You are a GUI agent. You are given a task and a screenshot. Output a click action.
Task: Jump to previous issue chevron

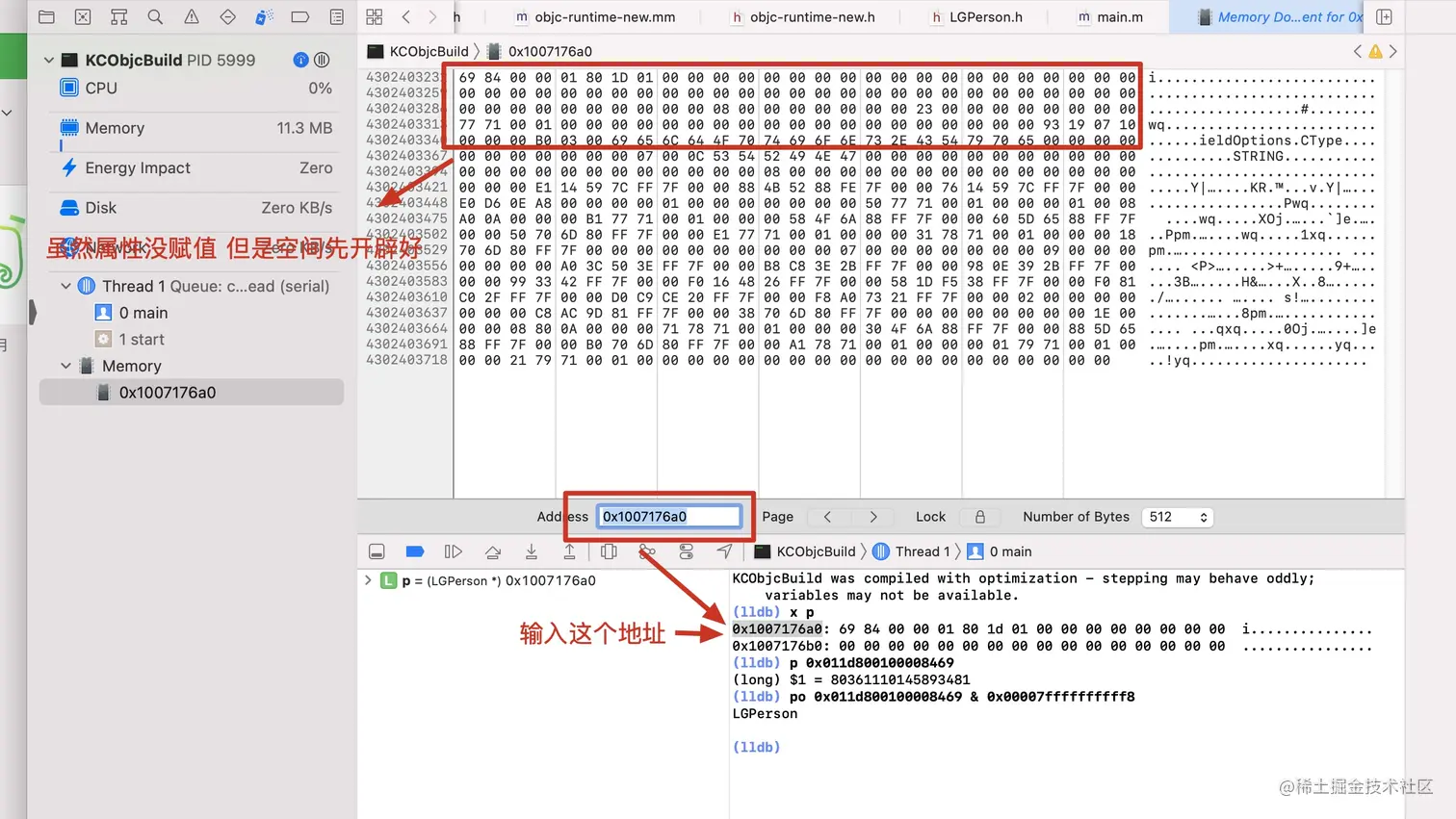(x=1358, y=51)
